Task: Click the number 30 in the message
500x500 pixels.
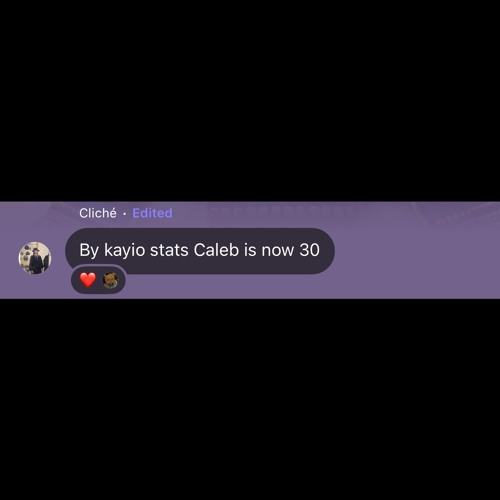Action: click(310, 250)
